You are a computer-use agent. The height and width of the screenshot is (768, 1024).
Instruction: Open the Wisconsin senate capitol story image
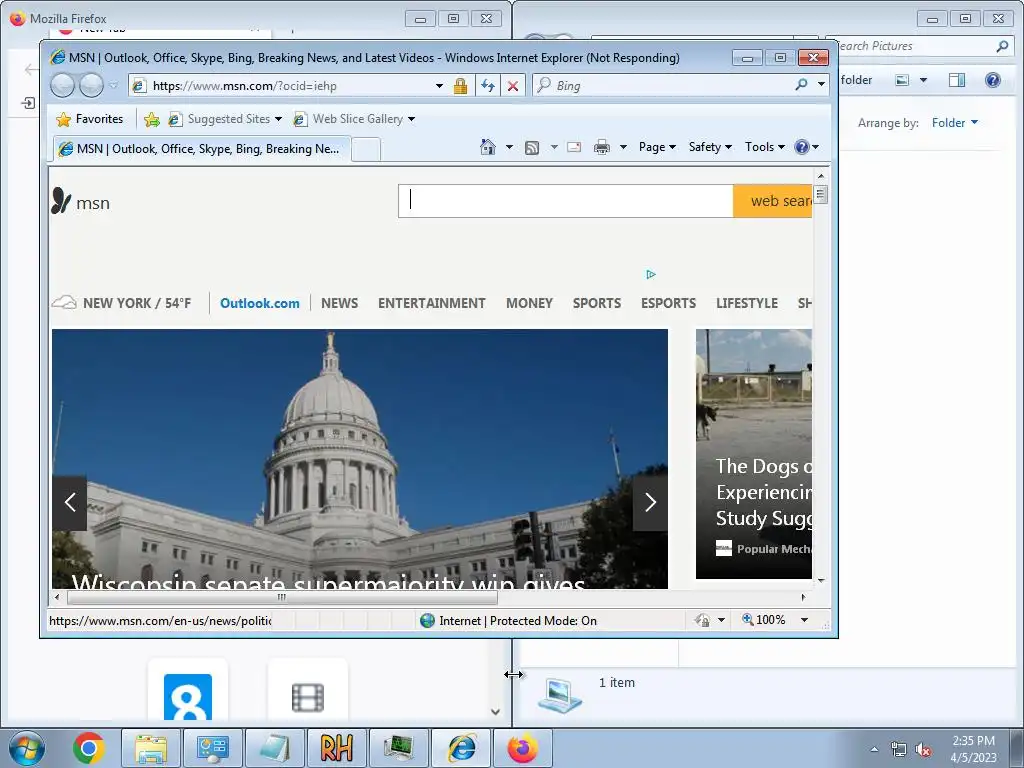click(360, 458)
